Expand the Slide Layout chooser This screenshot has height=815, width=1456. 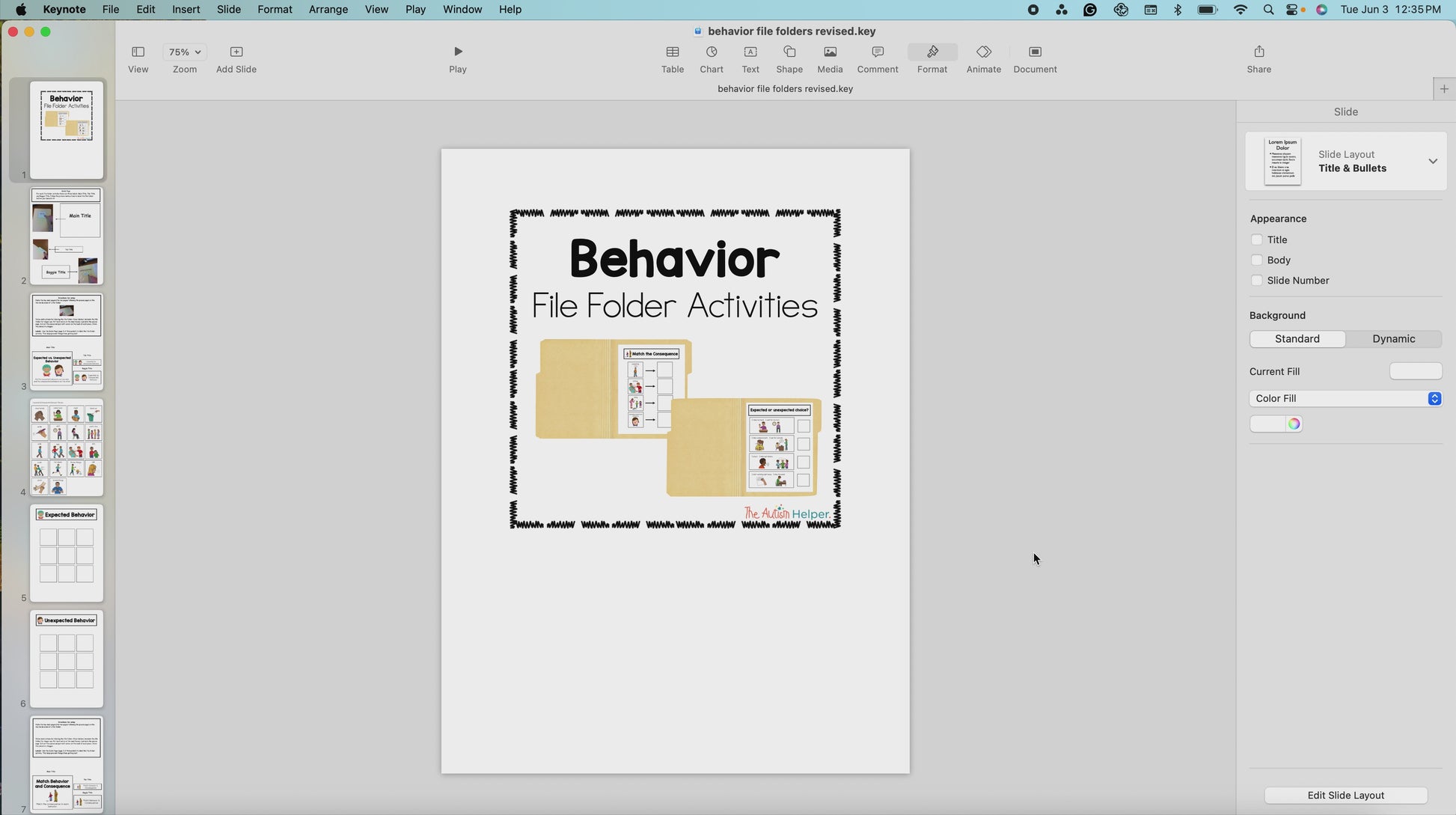(x=1432, y=162)
